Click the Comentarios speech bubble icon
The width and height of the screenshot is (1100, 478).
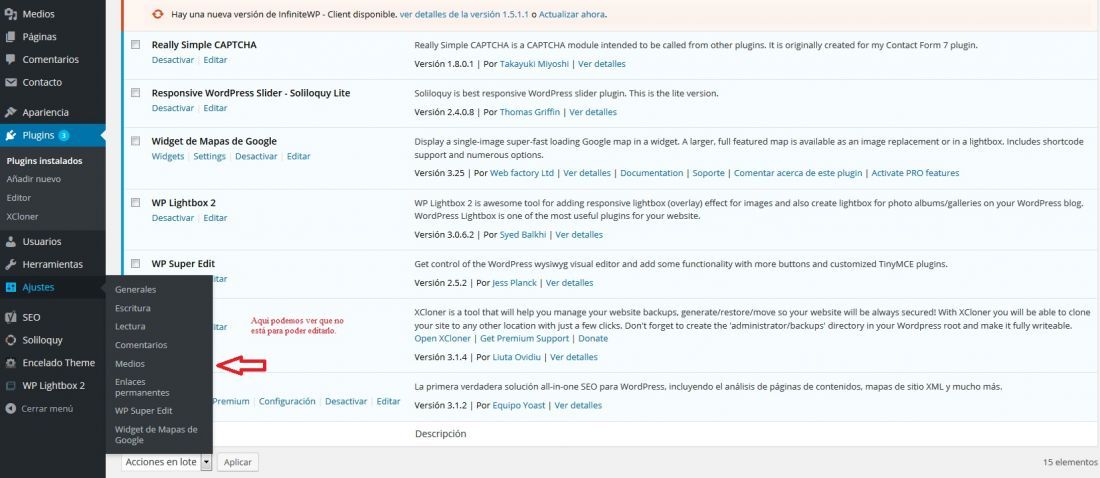click(x=11, y=60)
